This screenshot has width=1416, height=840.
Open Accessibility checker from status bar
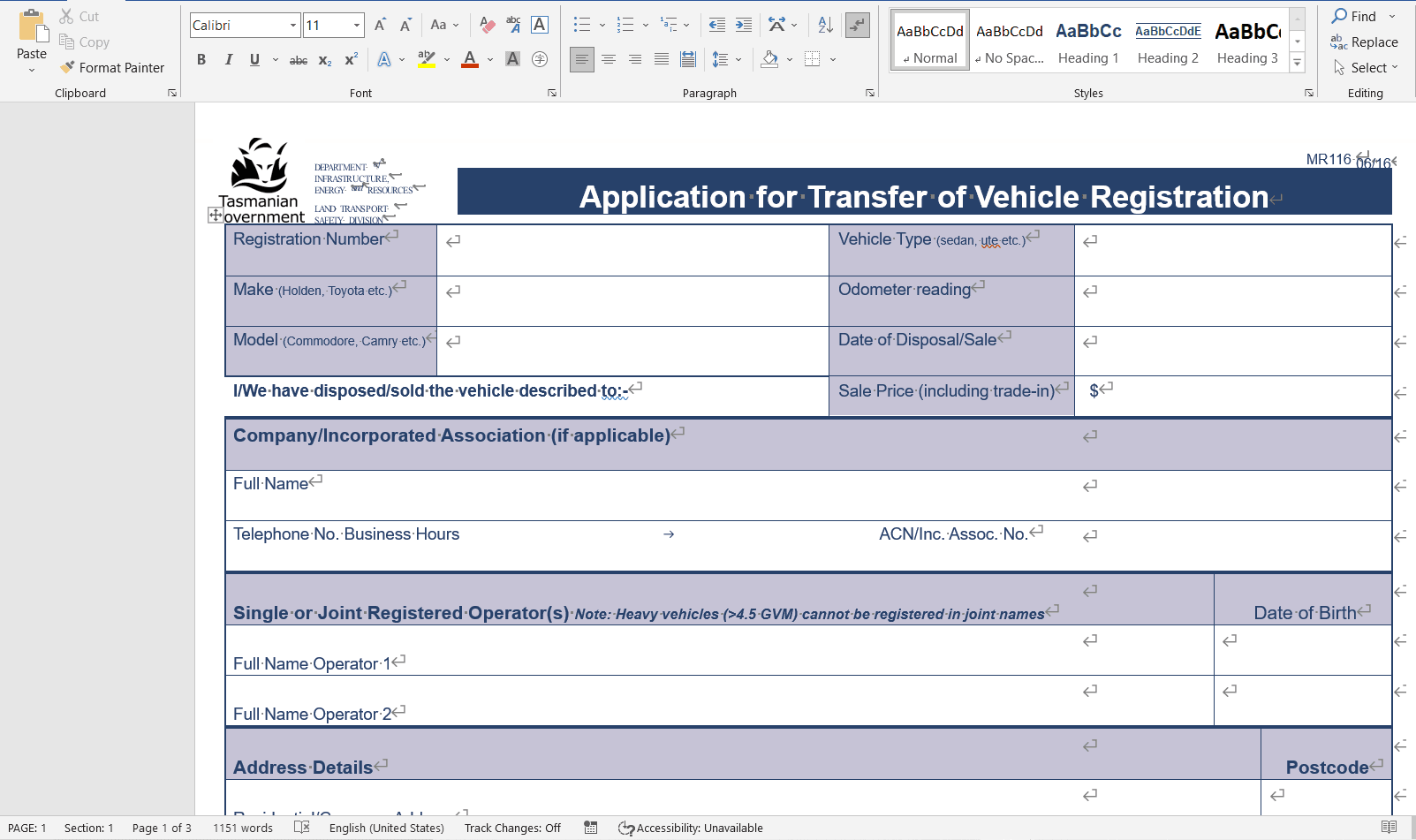(x=691, y=828)
